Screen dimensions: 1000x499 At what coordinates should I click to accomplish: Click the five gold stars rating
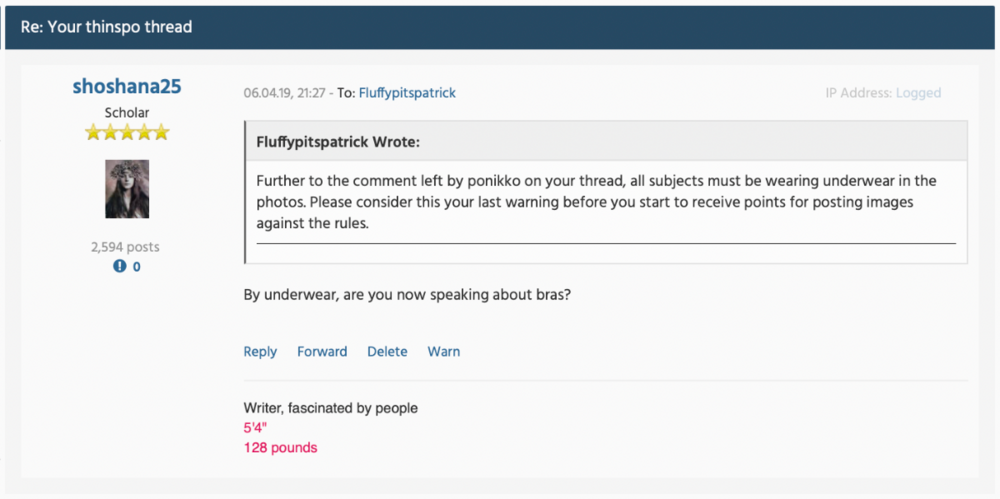[x=127, y=132]
